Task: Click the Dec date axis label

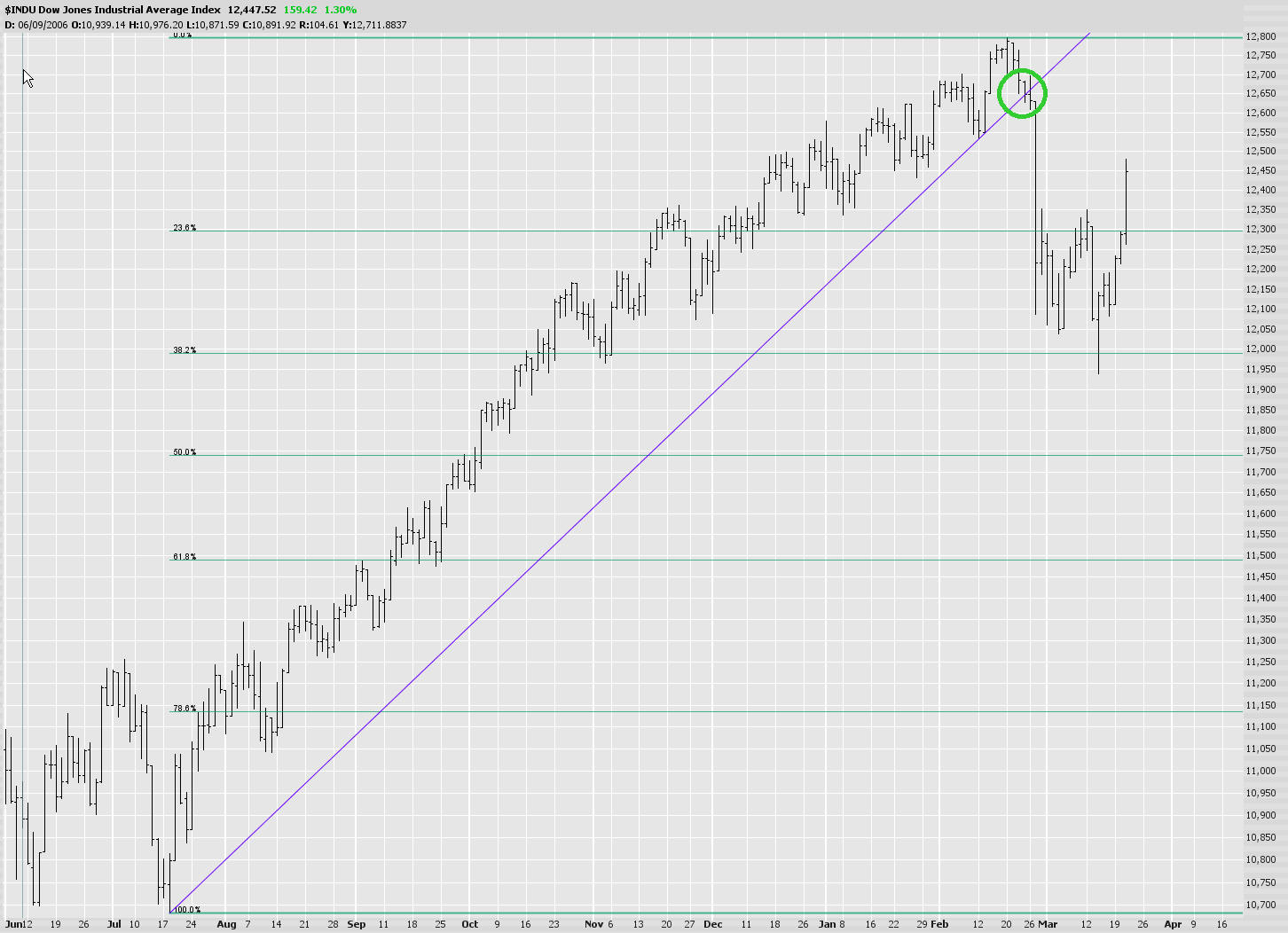Action: coord(713,924)
